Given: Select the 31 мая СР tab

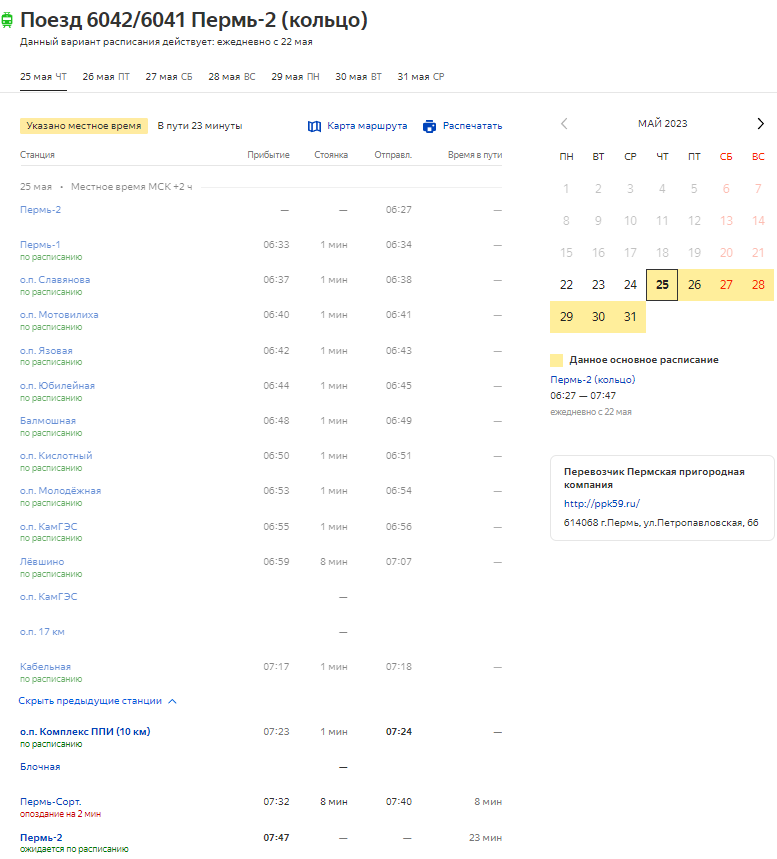Looking at the screenshot, I should pos(421,77).
